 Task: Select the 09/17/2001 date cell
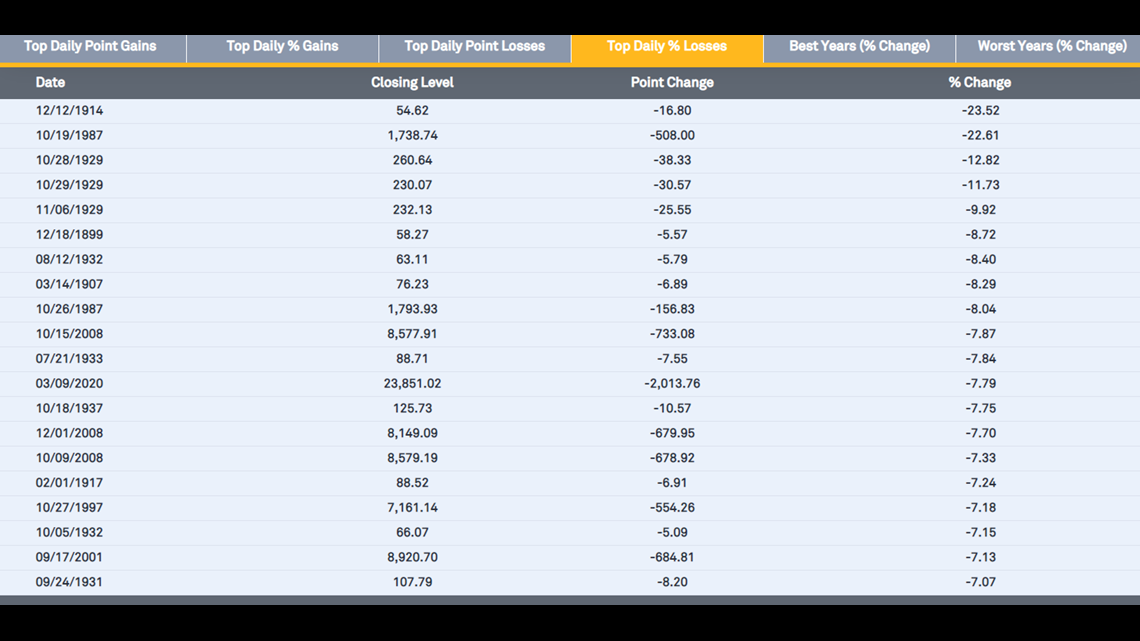point(69,558)
